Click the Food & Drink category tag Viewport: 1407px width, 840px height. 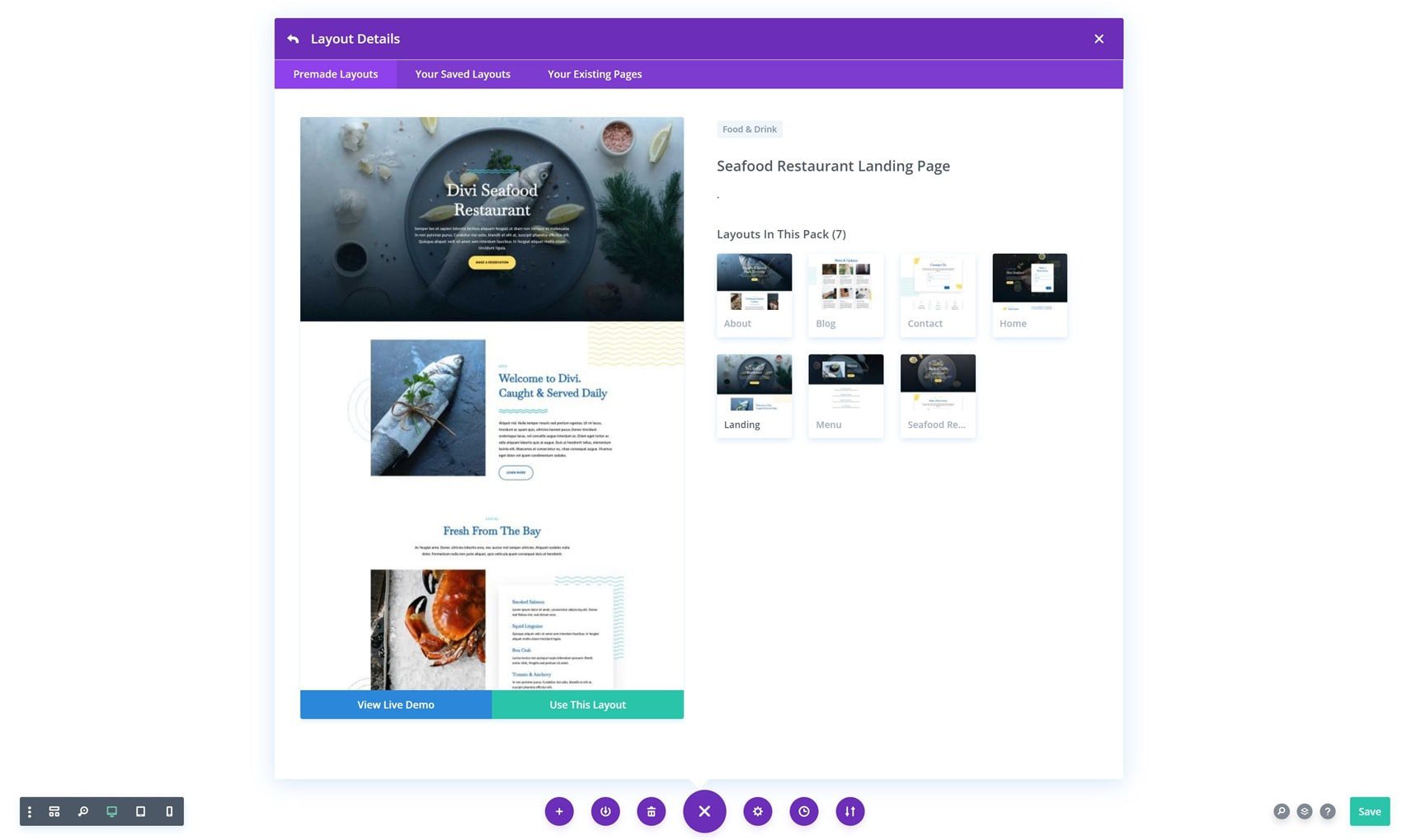pos(750,129)
